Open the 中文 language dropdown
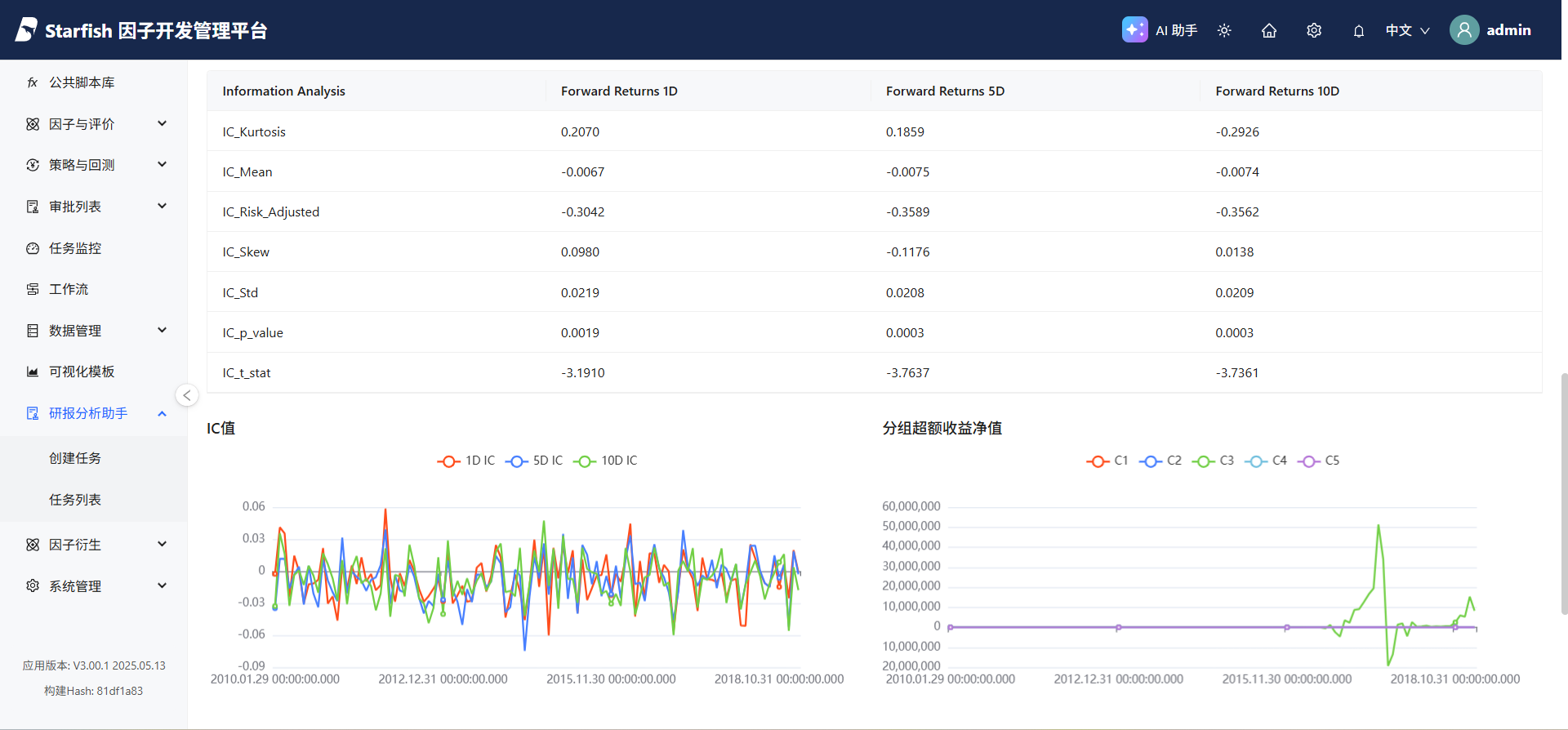 pyautogui.click(x=1407, y=30)
